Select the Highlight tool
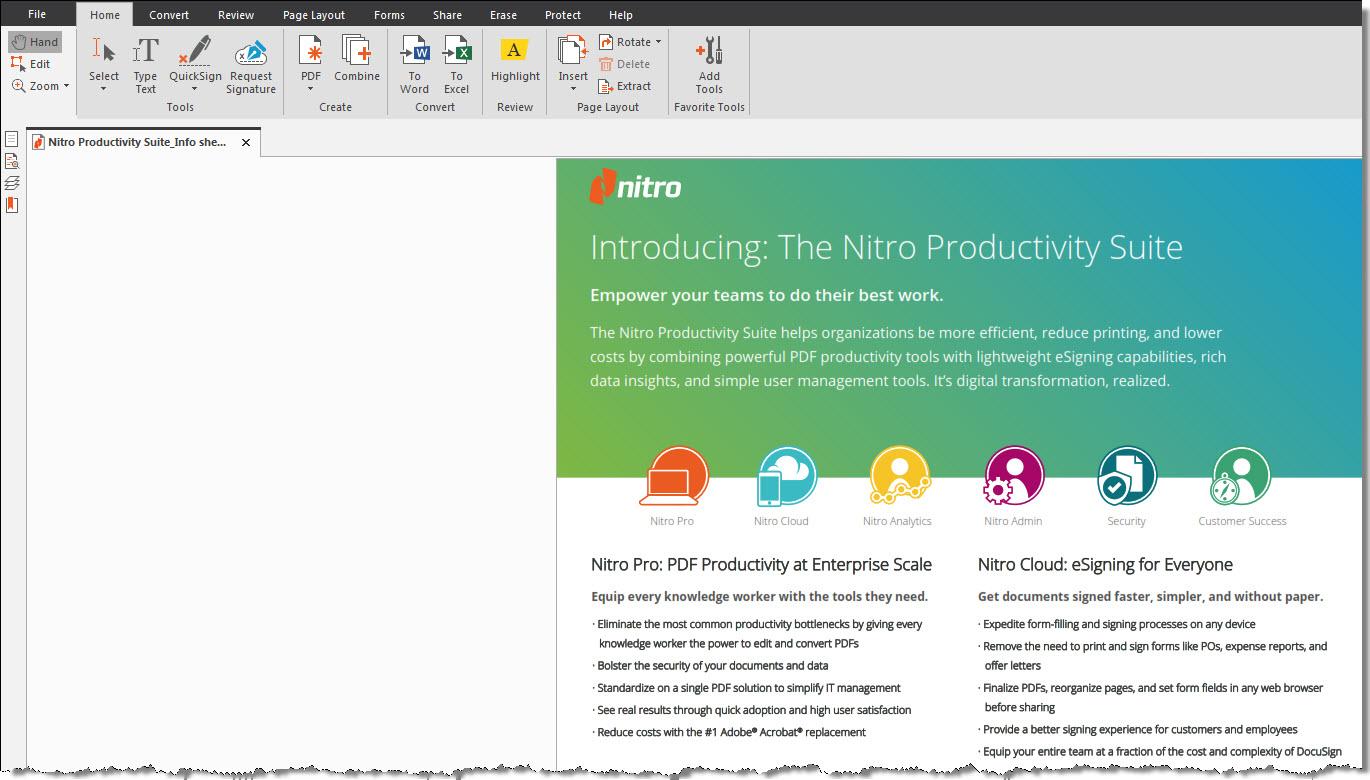The height and width of the screenshot is (780, 1370). pos(515,60)
